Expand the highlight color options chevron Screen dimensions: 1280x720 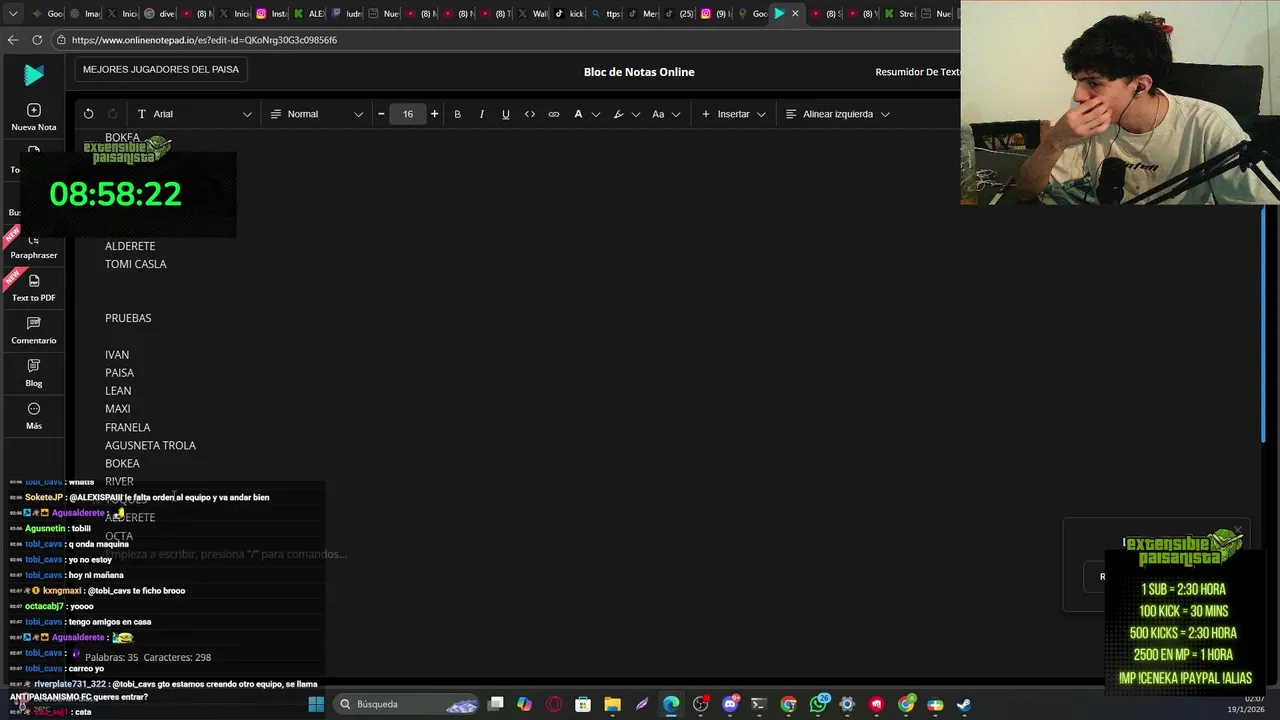tap(636, 114)
